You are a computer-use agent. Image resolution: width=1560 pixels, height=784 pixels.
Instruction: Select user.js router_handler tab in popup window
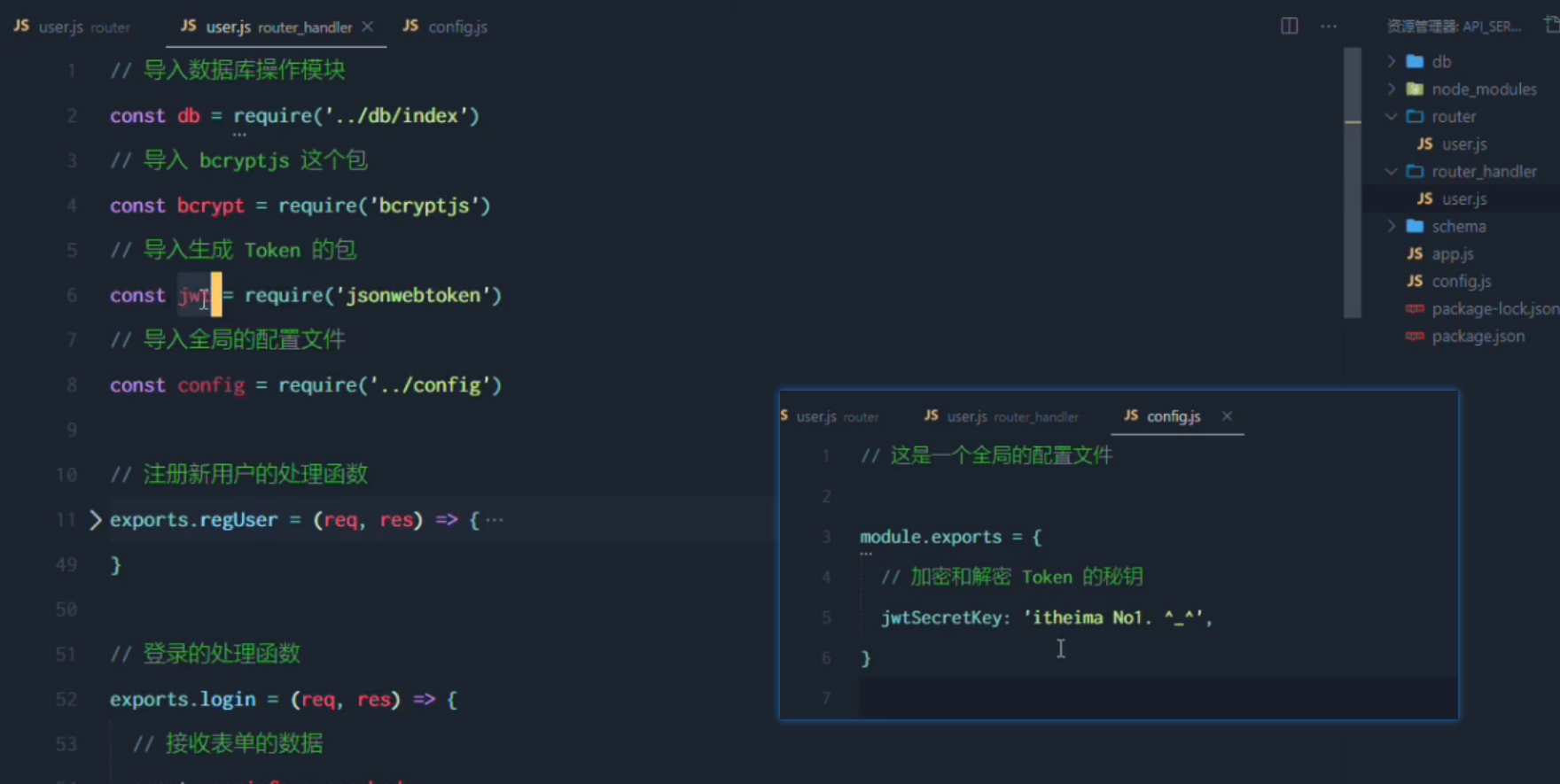click(x=1002, y=416)
